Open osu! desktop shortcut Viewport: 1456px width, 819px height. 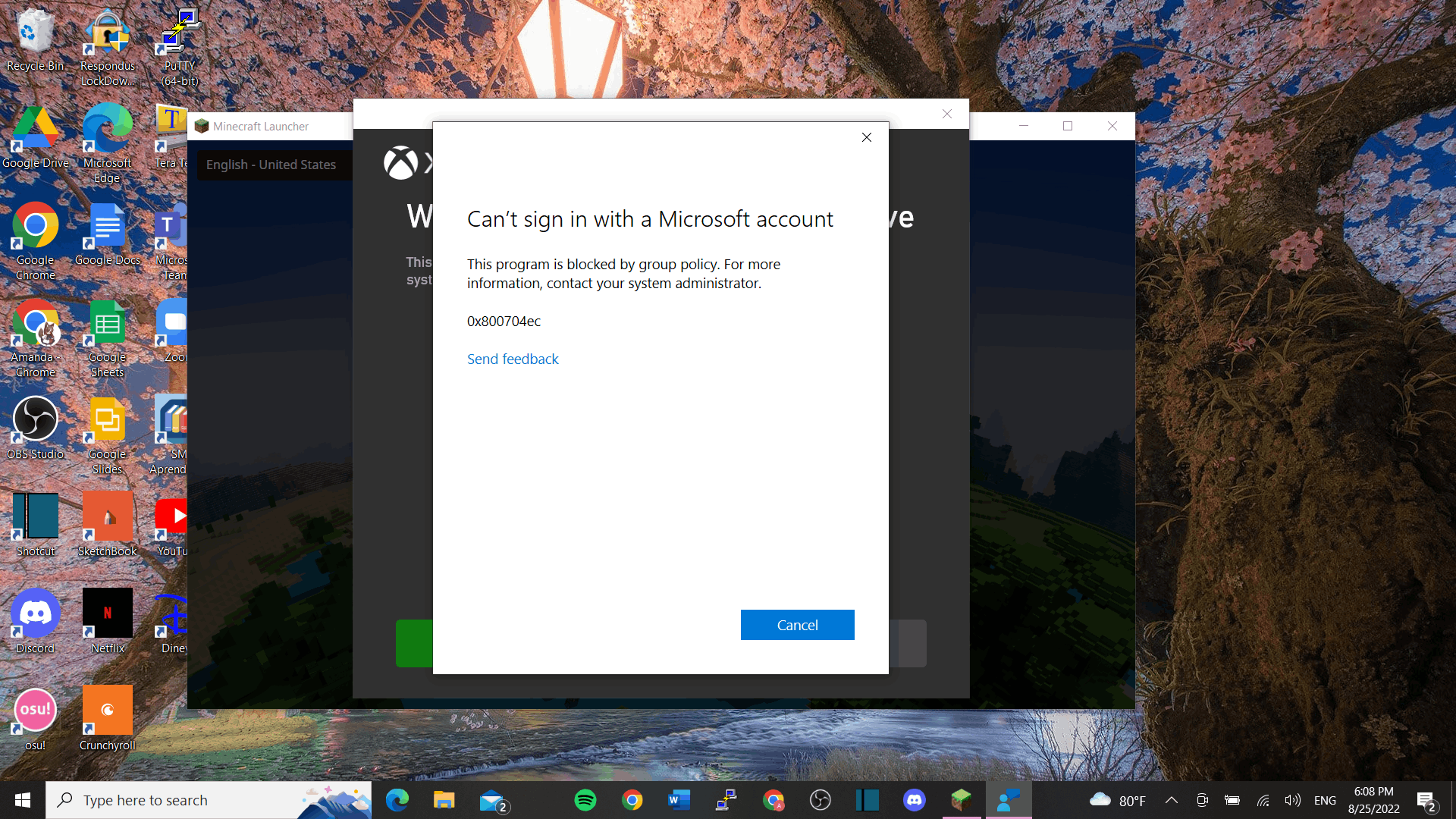pos(35,720)
